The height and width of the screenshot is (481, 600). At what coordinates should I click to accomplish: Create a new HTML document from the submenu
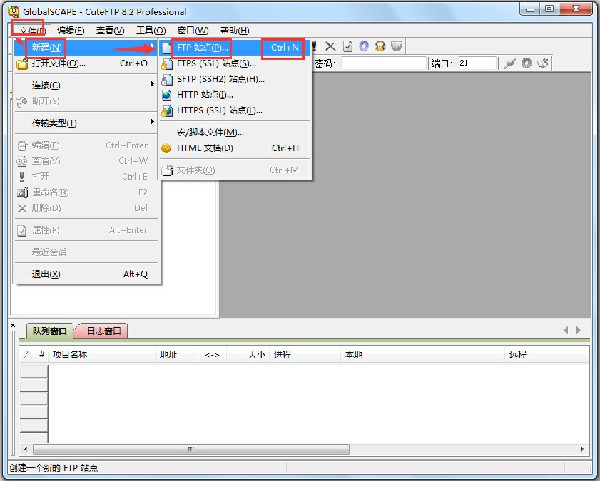[204, 148]
